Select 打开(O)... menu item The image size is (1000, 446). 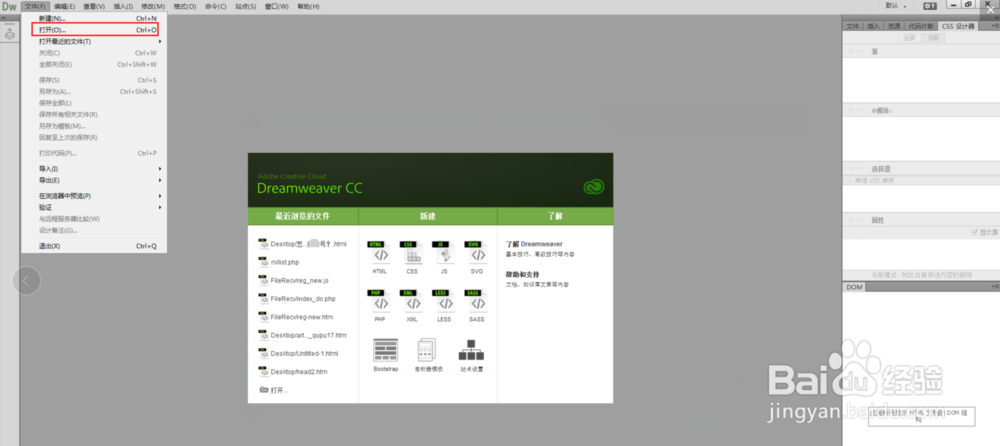(x=94, y=30)
